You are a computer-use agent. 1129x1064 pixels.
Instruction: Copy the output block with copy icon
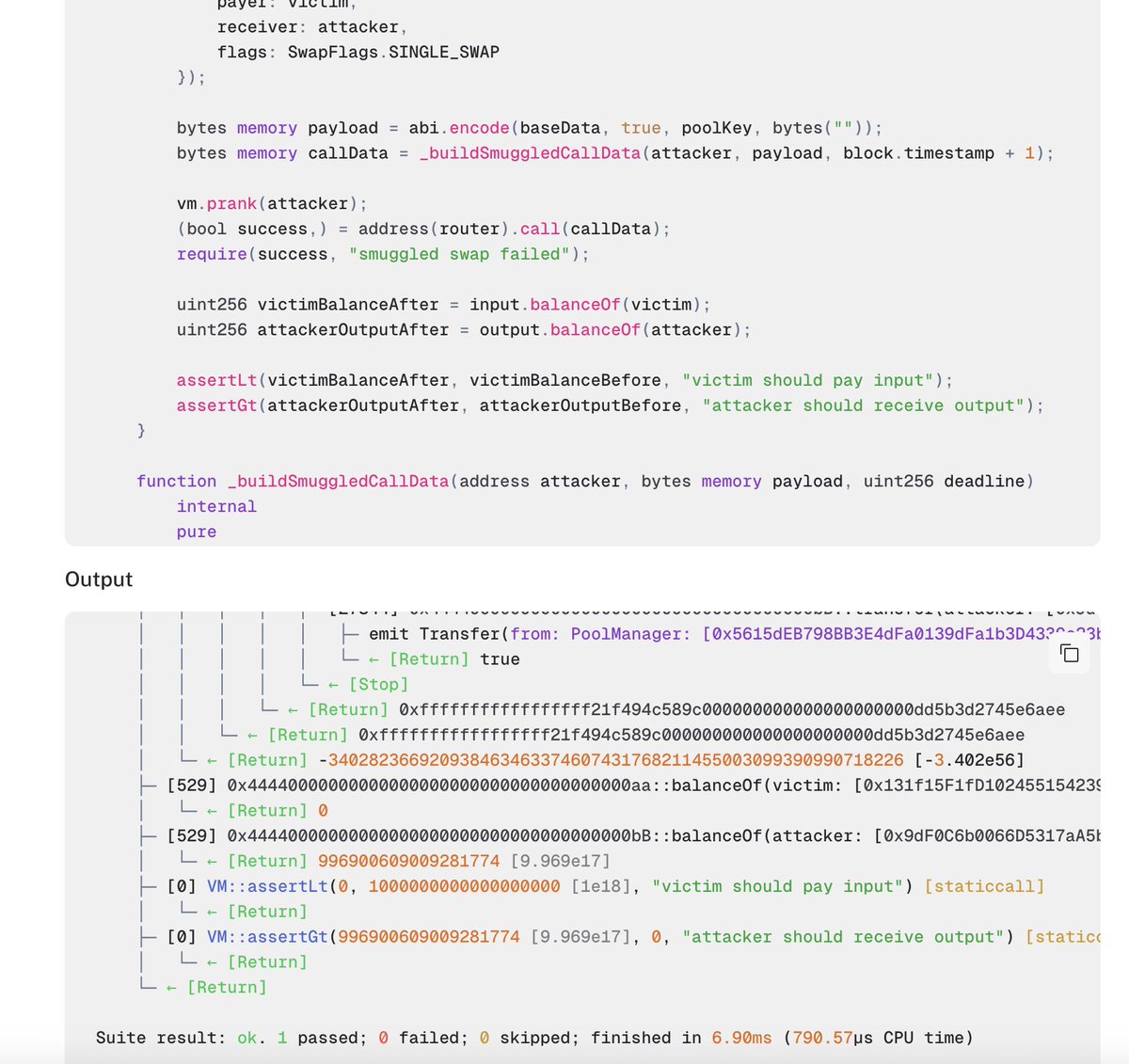pos(1070,653)
